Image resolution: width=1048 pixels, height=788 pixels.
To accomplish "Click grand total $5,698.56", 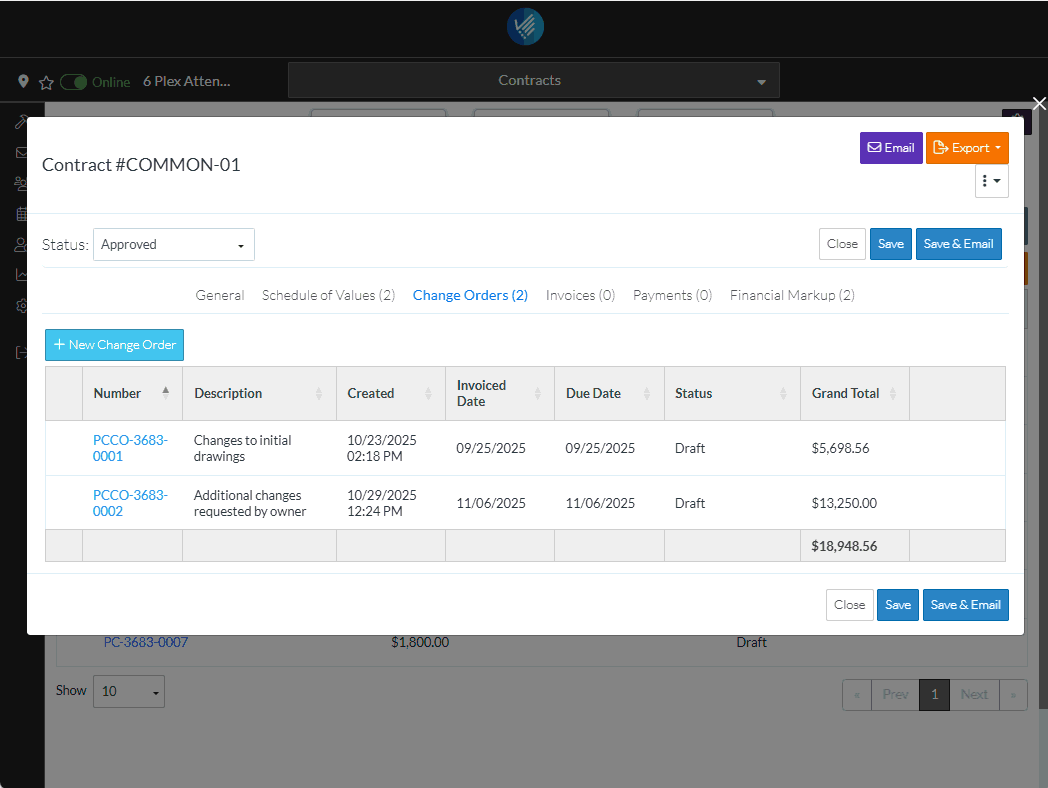I will pyautogui.click(x=840, y=448).
